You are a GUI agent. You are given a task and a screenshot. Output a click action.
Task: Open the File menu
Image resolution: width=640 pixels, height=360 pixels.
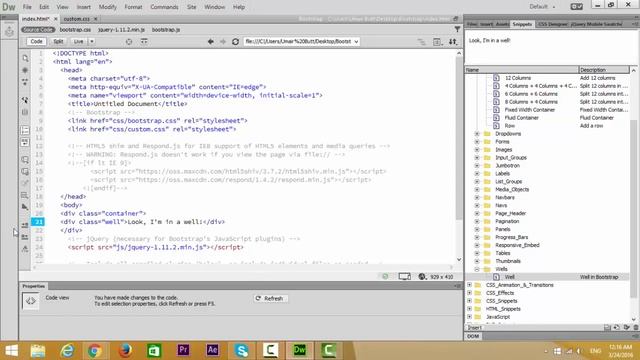coord(27,7)
